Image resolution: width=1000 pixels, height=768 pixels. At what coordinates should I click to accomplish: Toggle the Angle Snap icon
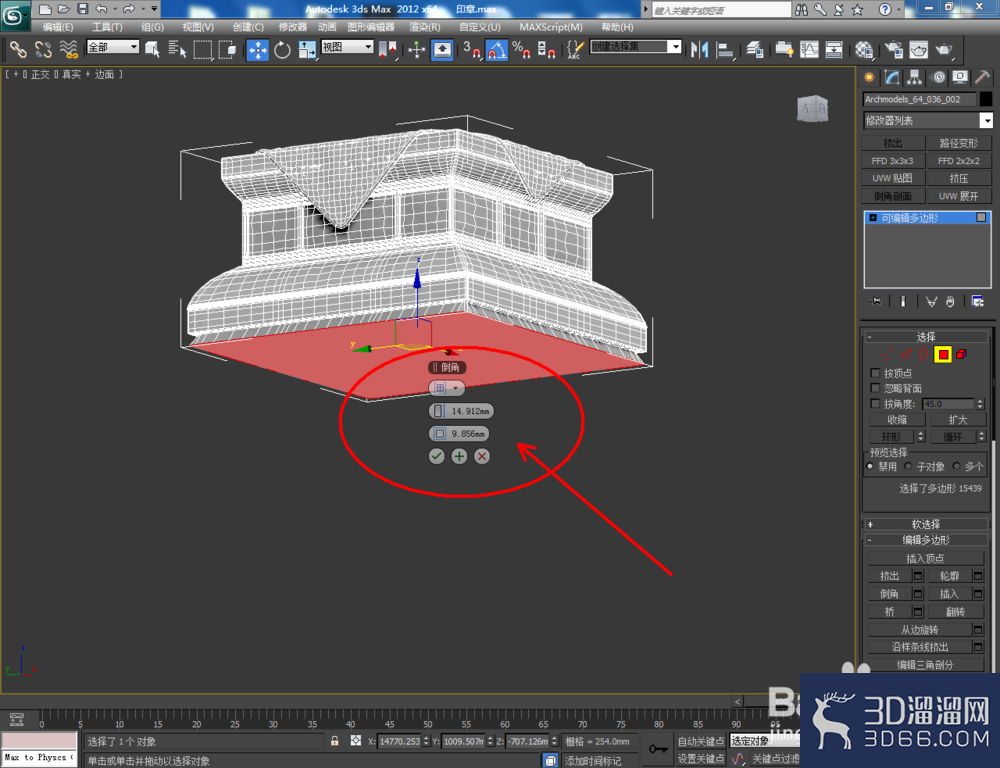(x=497, y=50)
